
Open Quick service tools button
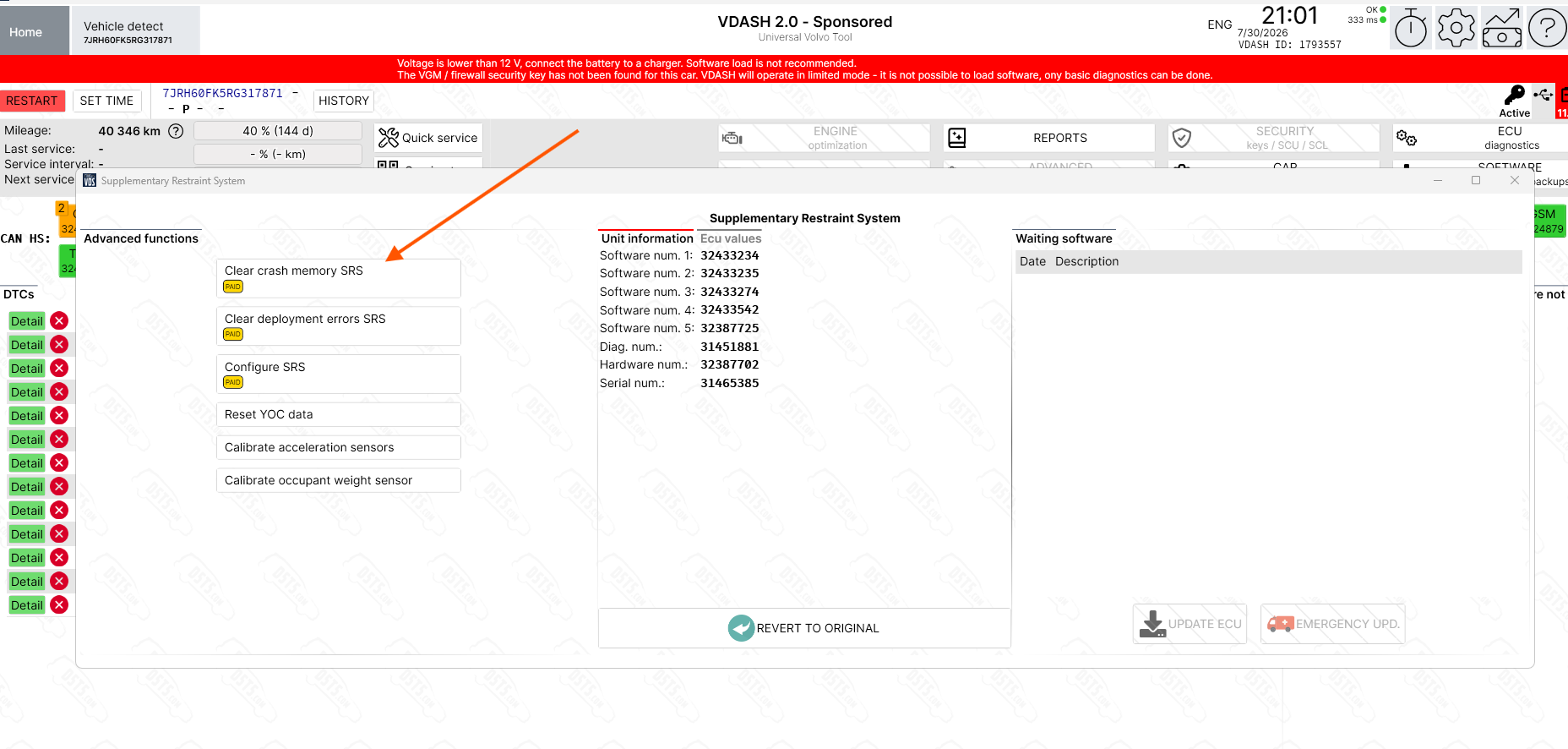[428, 138]
